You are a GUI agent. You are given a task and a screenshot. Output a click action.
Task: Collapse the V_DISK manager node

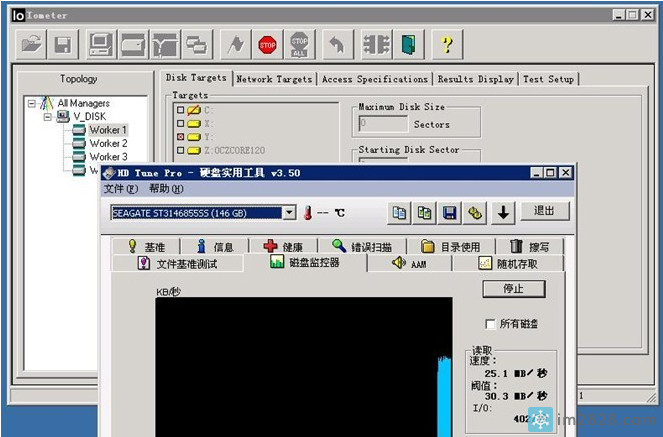(46, 117)
